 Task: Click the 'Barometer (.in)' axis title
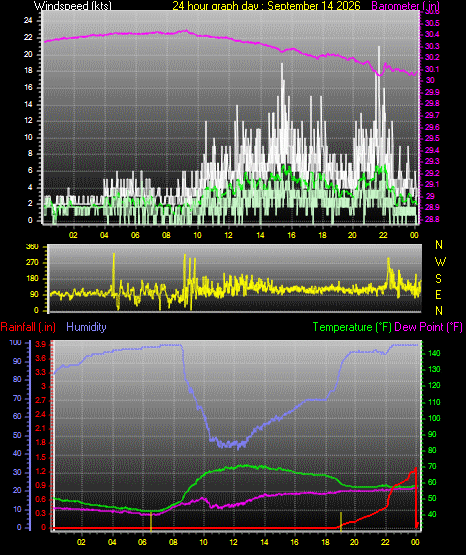coord(406,5)
